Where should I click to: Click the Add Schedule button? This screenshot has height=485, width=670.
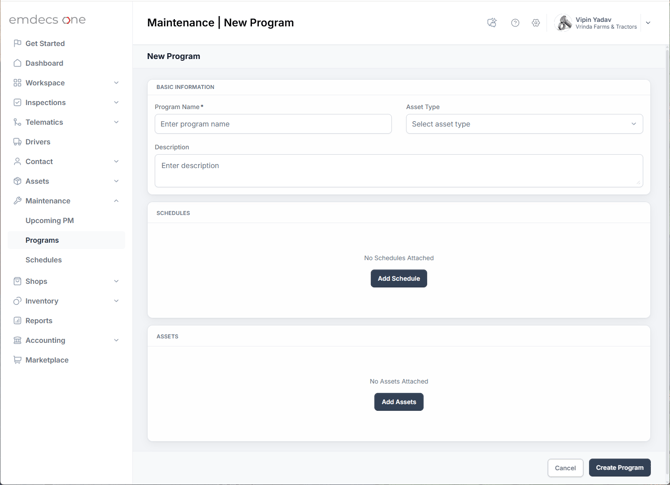point(399,279)
